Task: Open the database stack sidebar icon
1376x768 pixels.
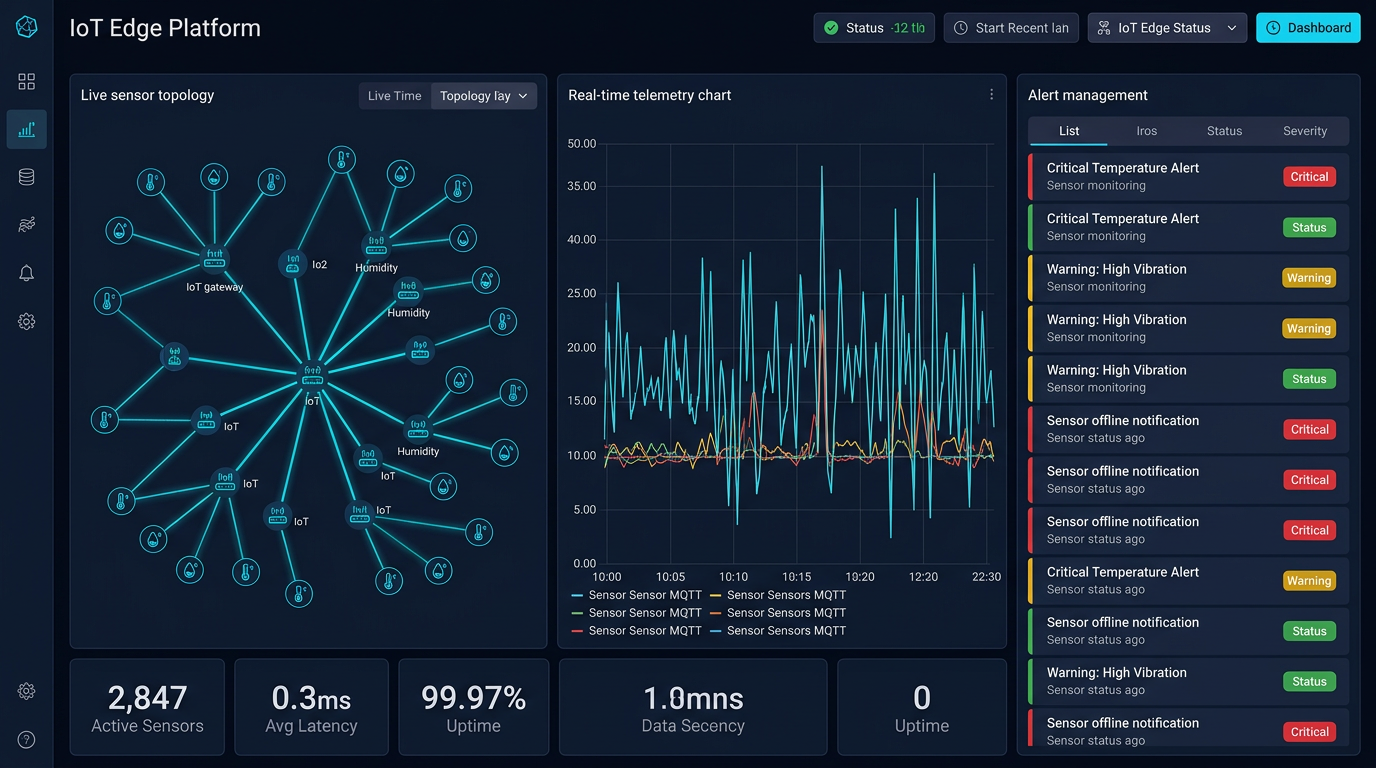Action: [x=27, y=177]
